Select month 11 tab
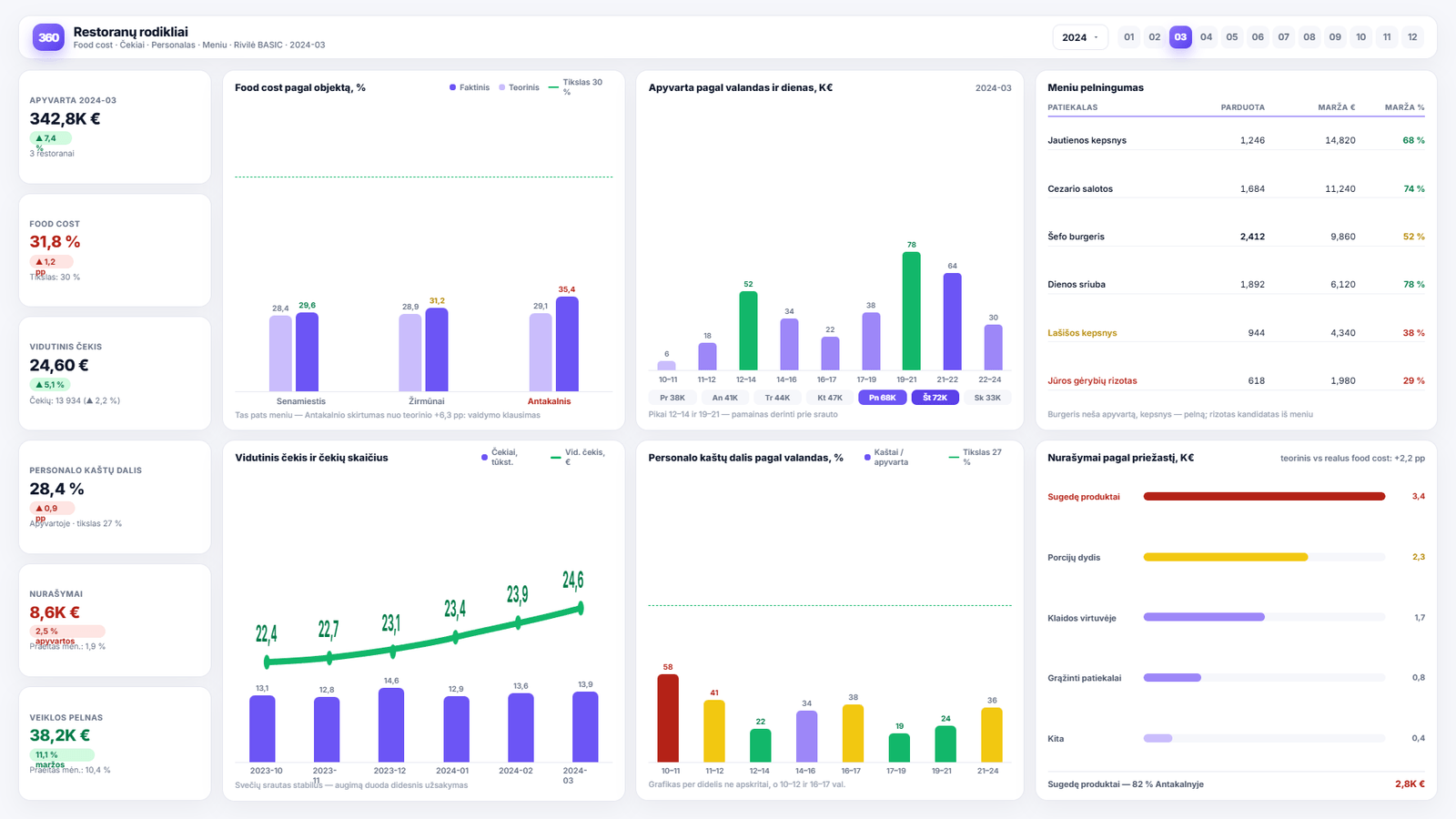This screenshot has width=1456, height=819. pyautogui.click(x=1387, y=37)
